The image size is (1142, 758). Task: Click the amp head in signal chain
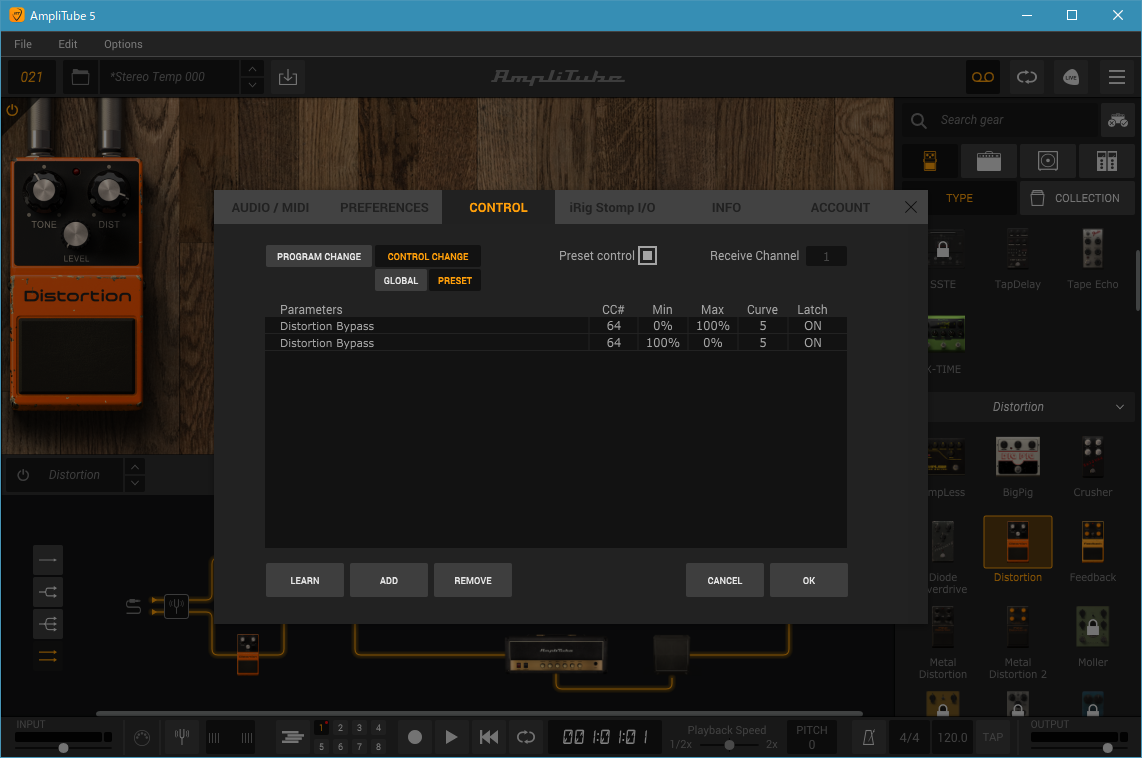556,653
